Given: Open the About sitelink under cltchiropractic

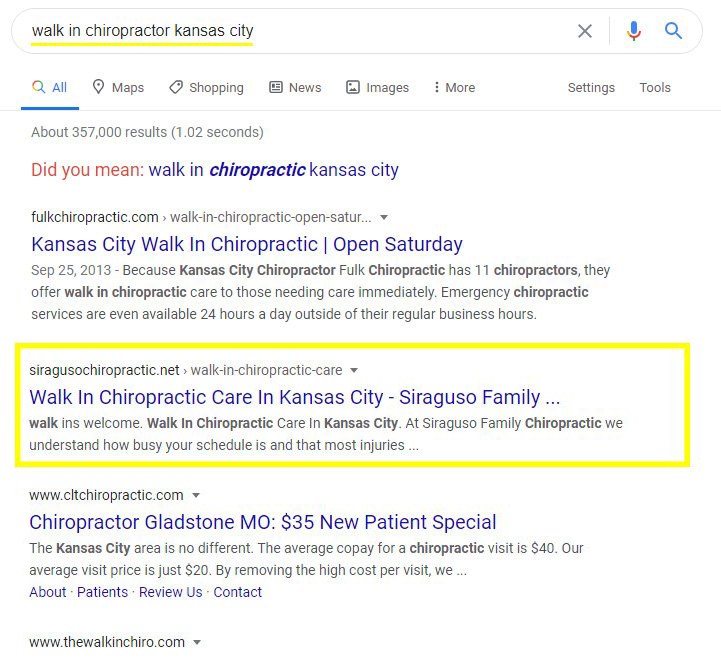Looking at the screenshot, I should click(x=48, y=592).
